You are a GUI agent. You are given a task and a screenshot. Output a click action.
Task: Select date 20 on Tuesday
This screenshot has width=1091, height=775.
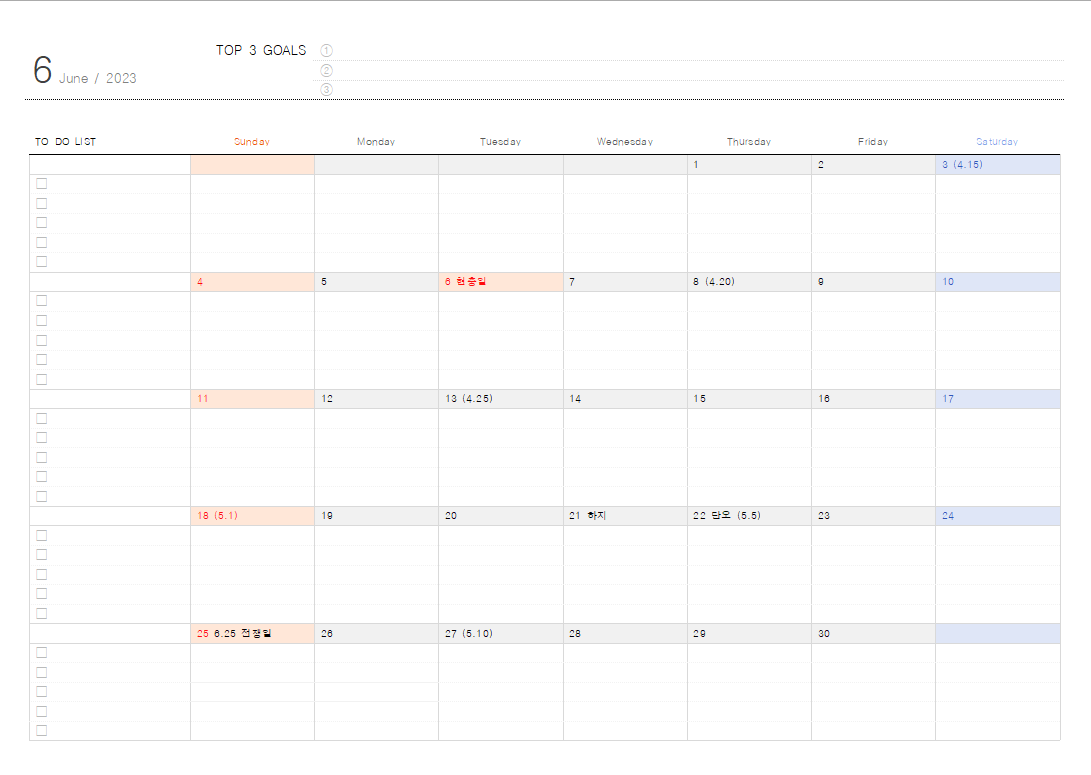[x=501, y=516]
